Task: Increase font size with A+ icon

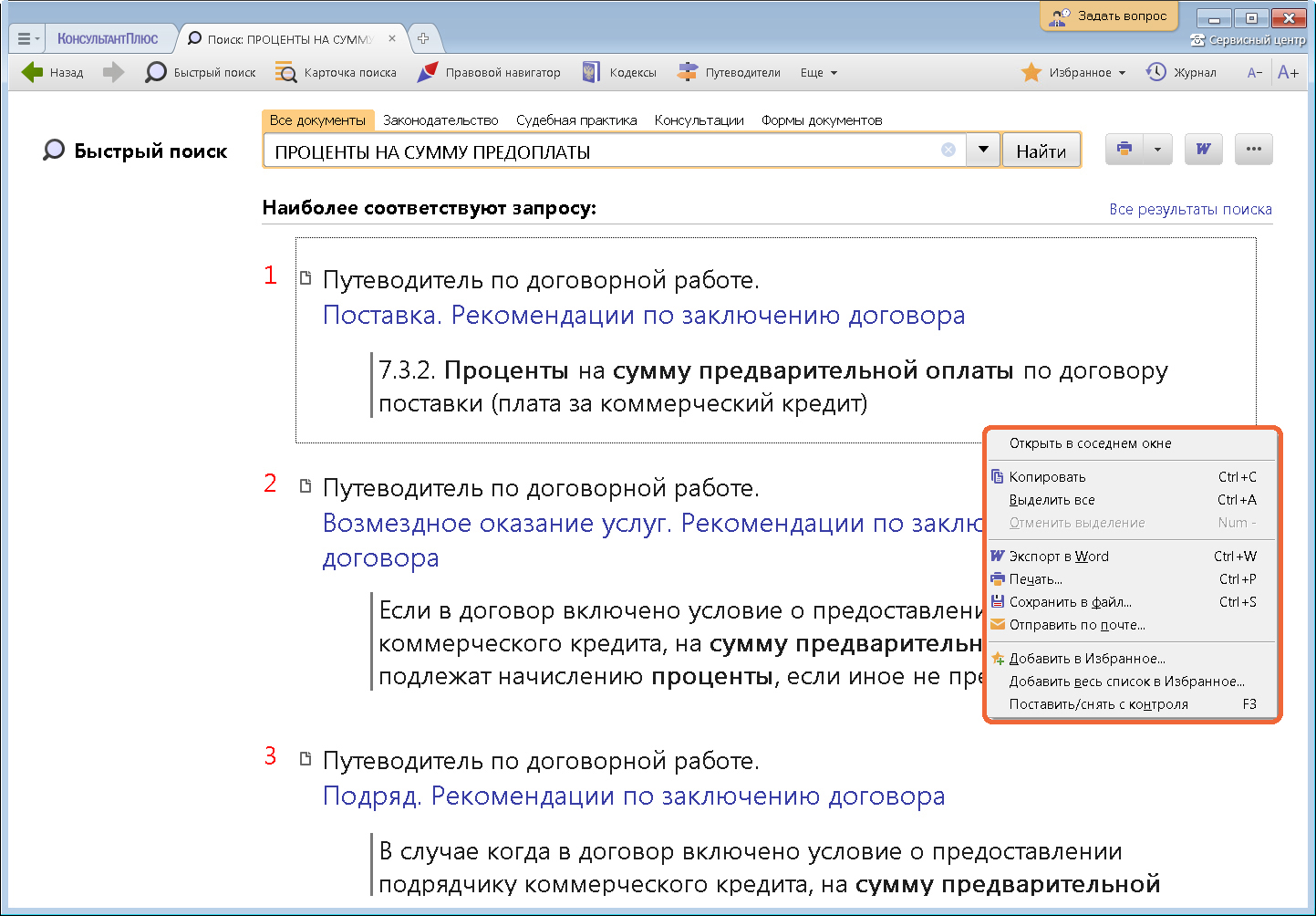Action: [x=1288, y=72]
